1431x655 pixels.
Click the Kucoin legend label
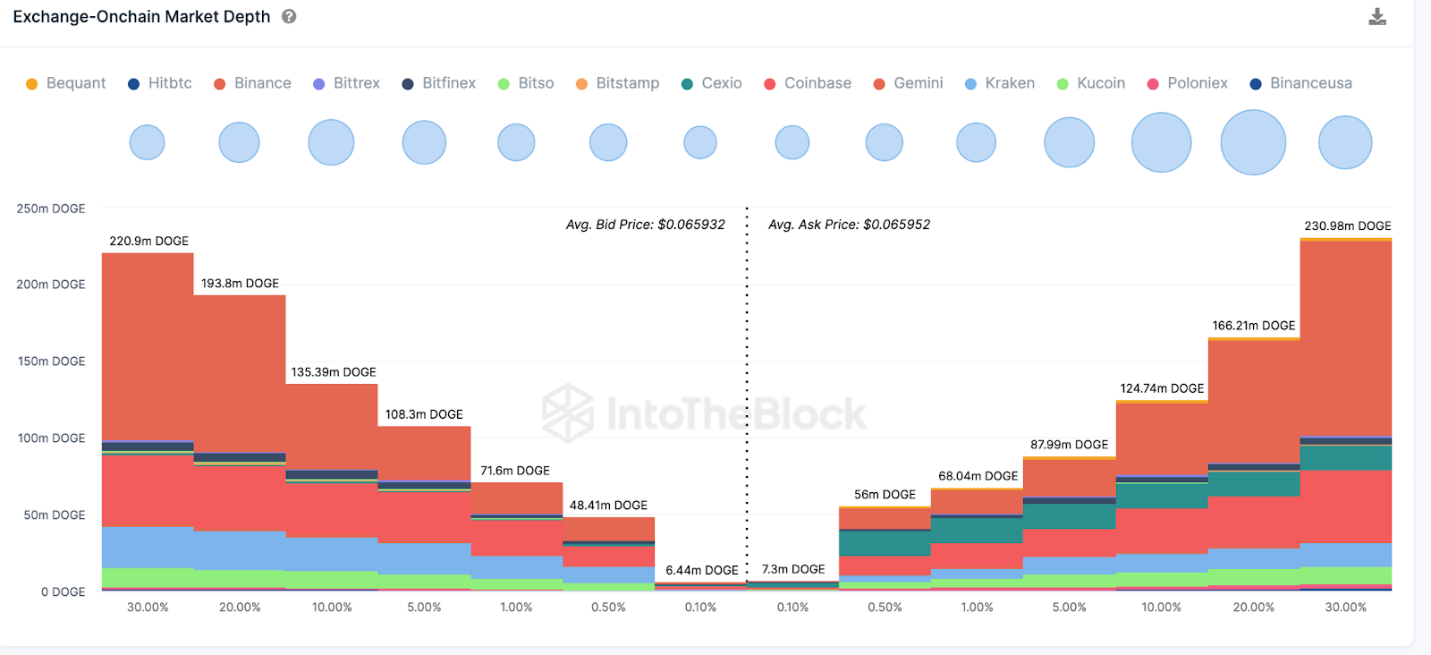coord(1101,83)
